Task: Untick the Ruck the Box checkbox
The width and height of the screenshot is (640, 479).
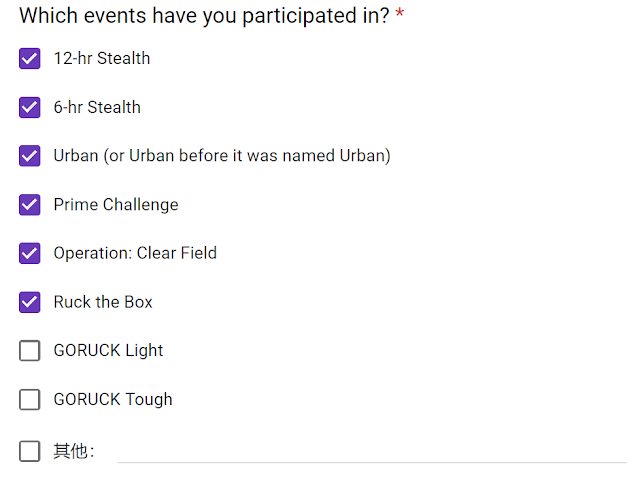Action: click(29, 302)
